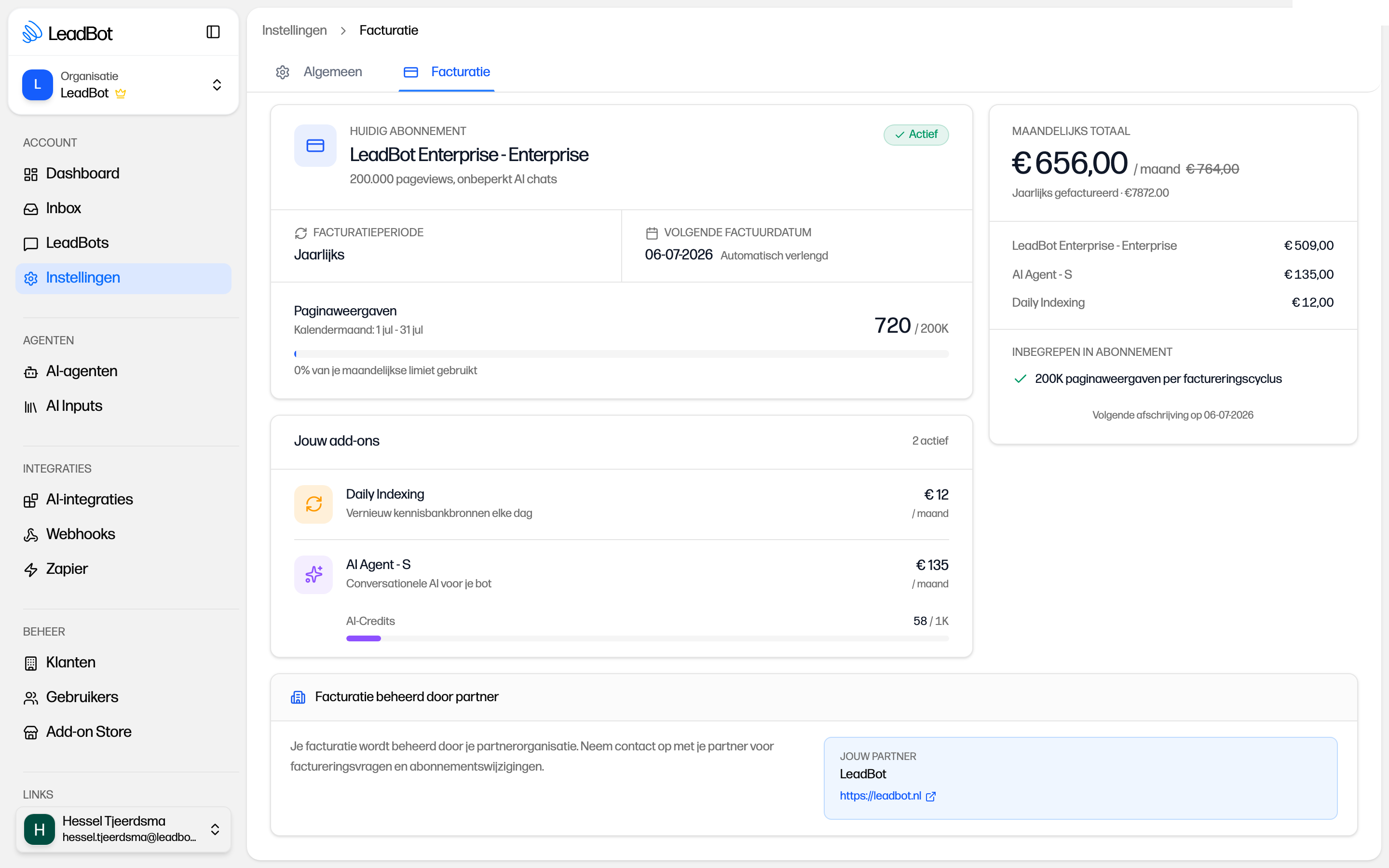Screen dimensions: 1389x868
Task: Expand the LeadBot organisation switcher
Action: [x=123, y=85]
